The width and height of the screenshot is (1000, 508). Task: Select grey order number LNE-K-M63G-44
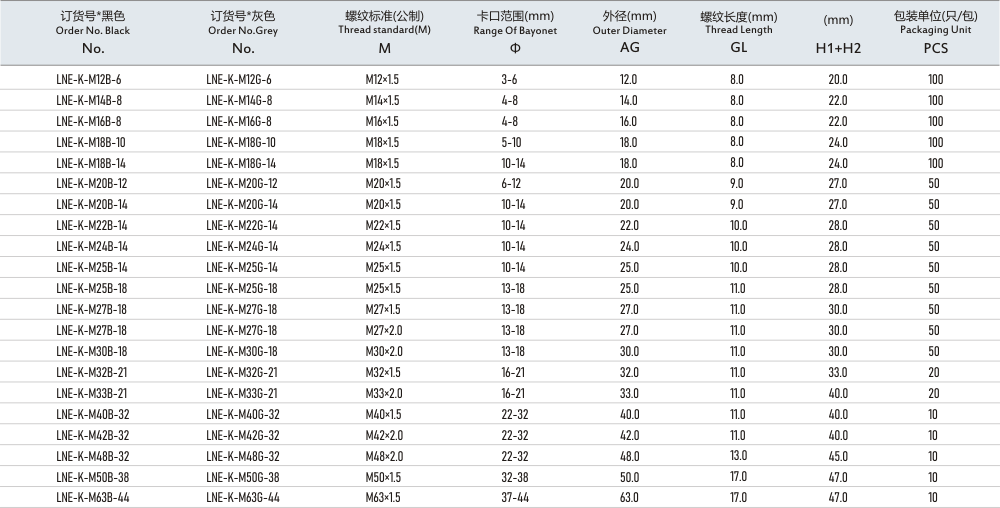click(242, 497)
